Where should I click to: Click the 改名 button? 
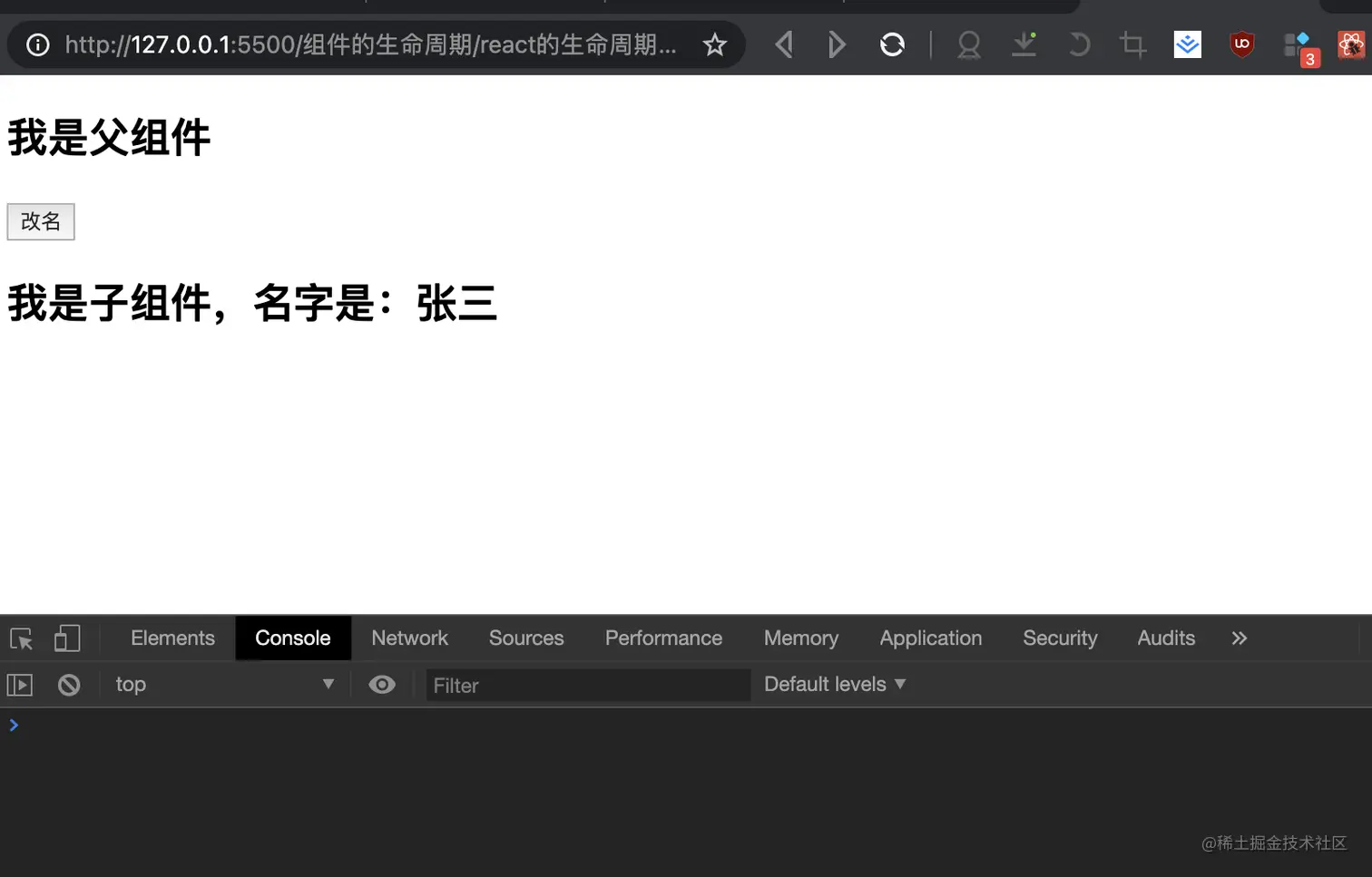tap(41, 221)
